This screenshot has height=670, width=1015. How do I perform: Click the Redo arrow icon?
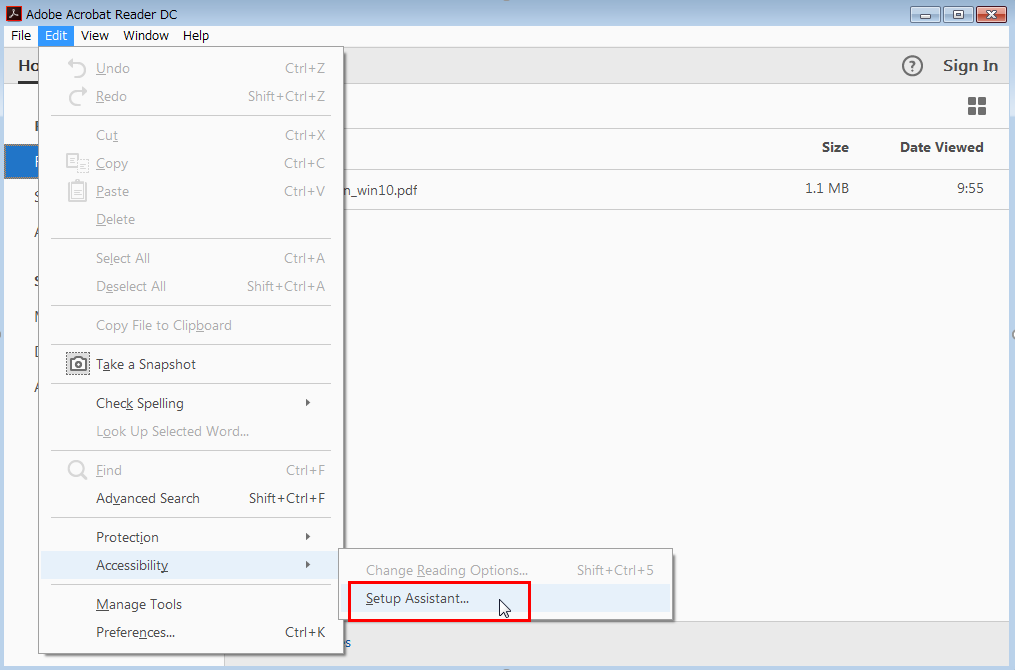tap(77, 96)
